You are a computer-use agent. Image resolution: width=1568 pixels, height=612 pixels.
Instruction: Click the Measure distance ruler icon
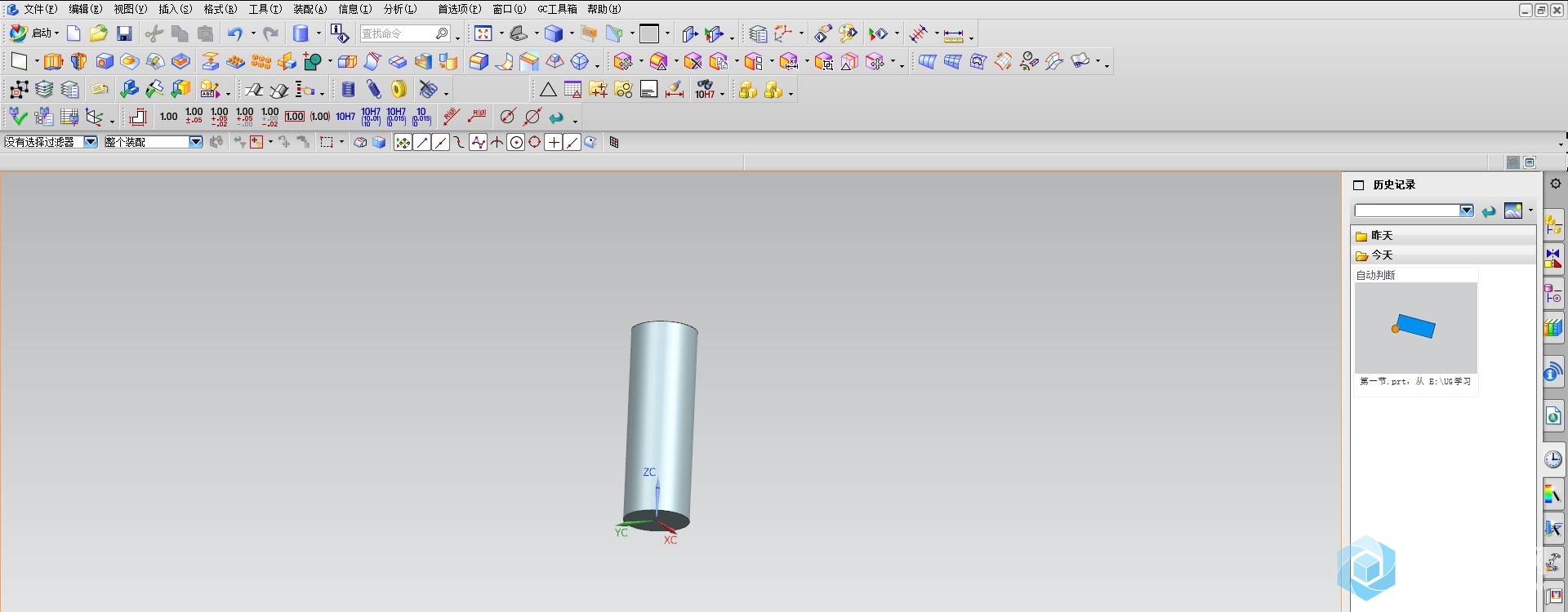[x=953, y=35]
